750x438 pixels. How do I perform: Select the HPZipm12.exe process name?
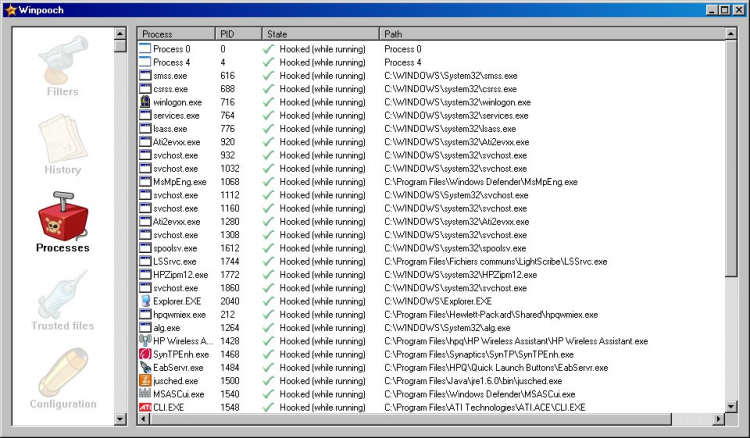pyautogui.click(x=180, y=274)
